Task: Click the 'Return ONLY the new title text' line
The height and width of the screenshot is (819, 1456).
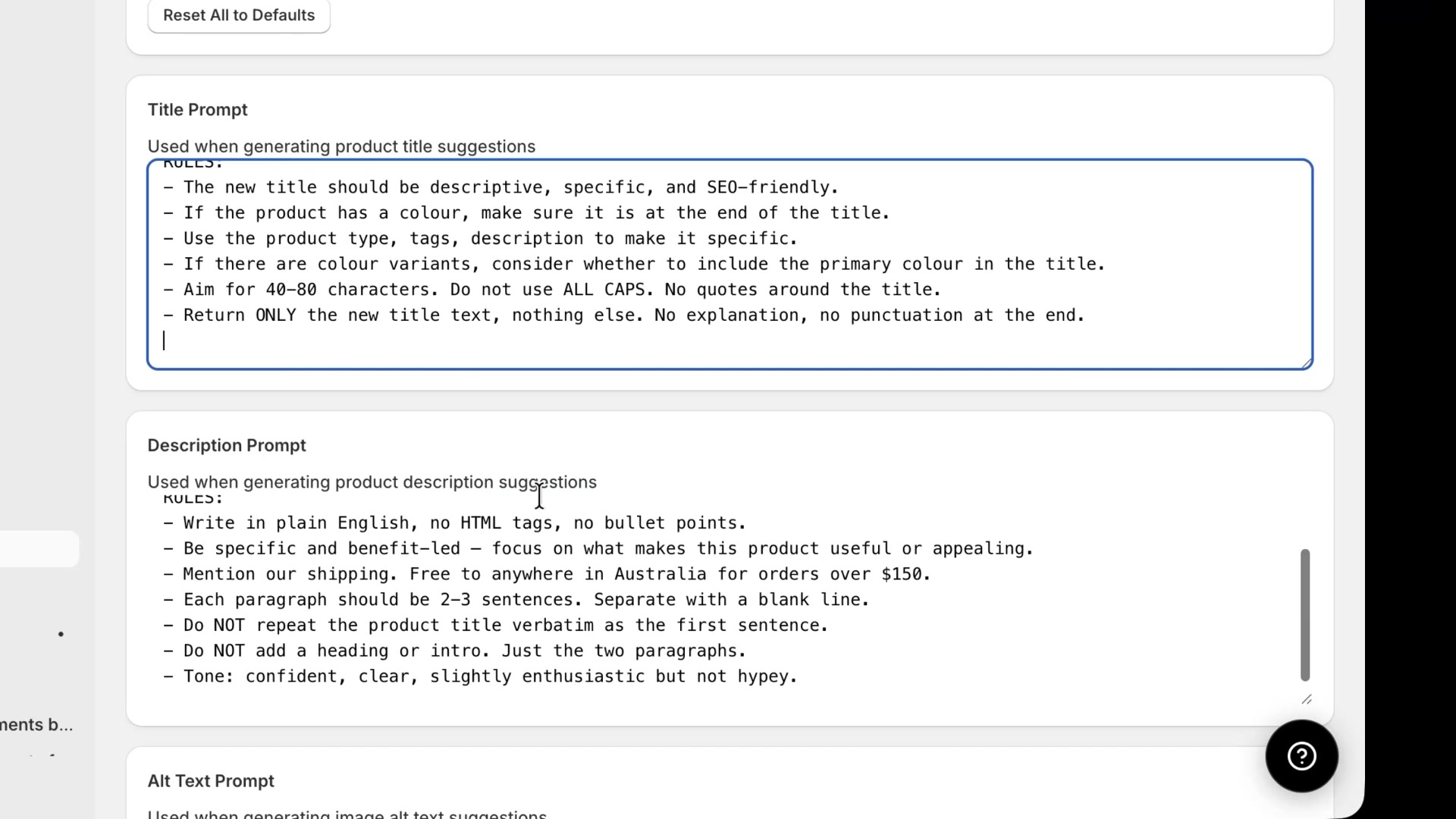Action: (x=623, y=315)
